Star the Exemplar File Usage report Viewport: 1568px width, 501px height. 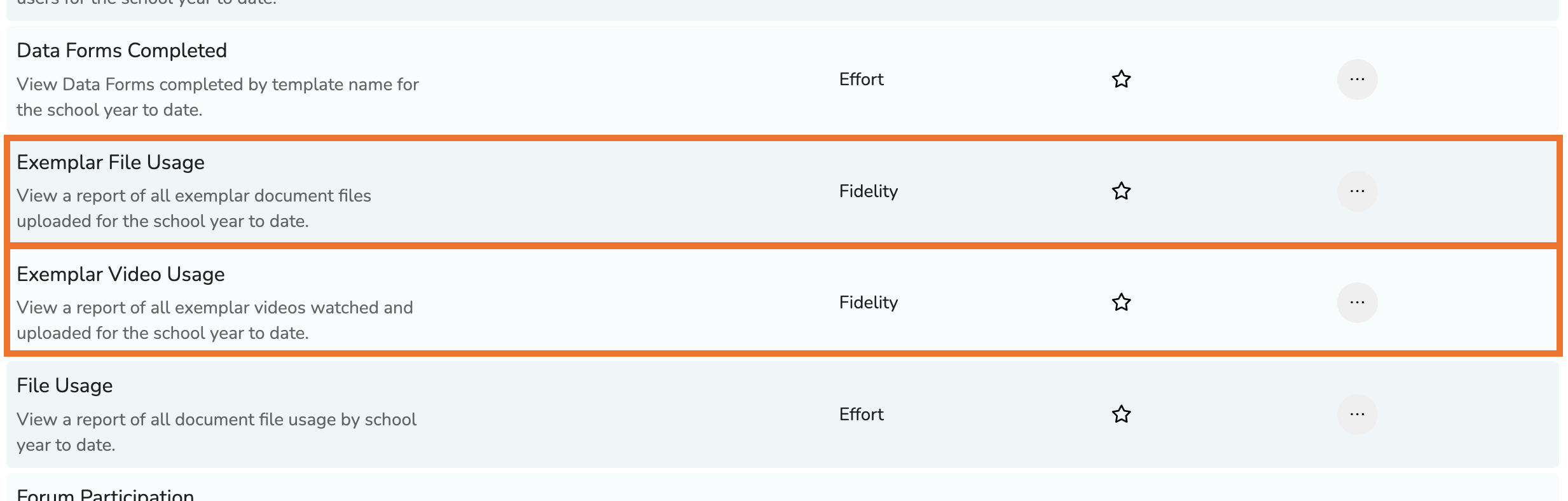[x=1121, y=191]
